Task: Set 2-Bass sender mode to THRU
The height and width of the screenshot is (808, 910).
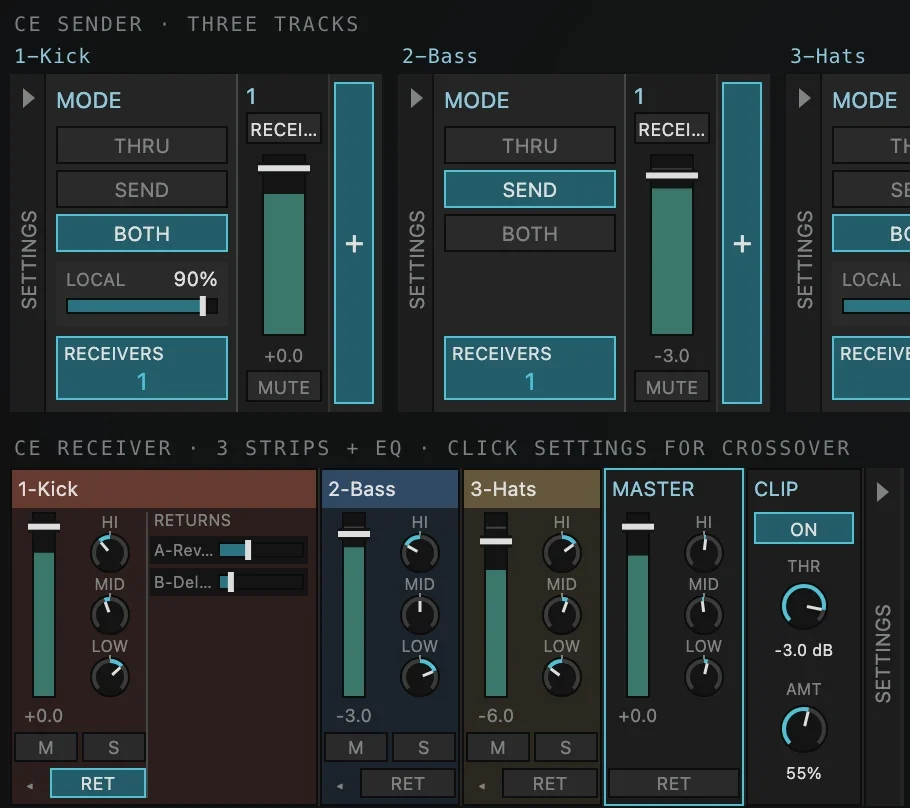Action: click(530, 145)
